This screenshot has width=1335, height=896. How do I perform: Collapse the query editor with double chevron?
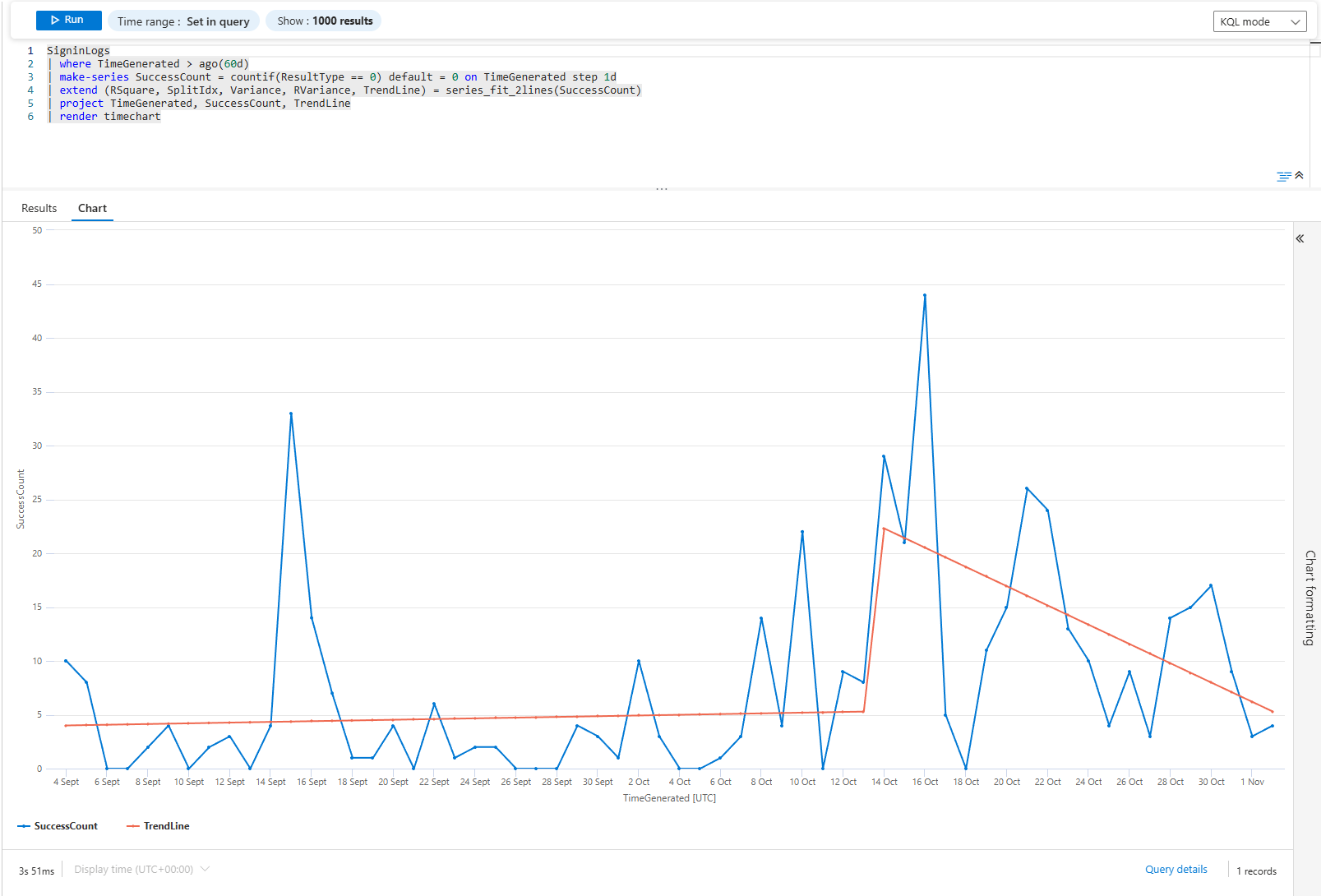tap(1299, 175)
